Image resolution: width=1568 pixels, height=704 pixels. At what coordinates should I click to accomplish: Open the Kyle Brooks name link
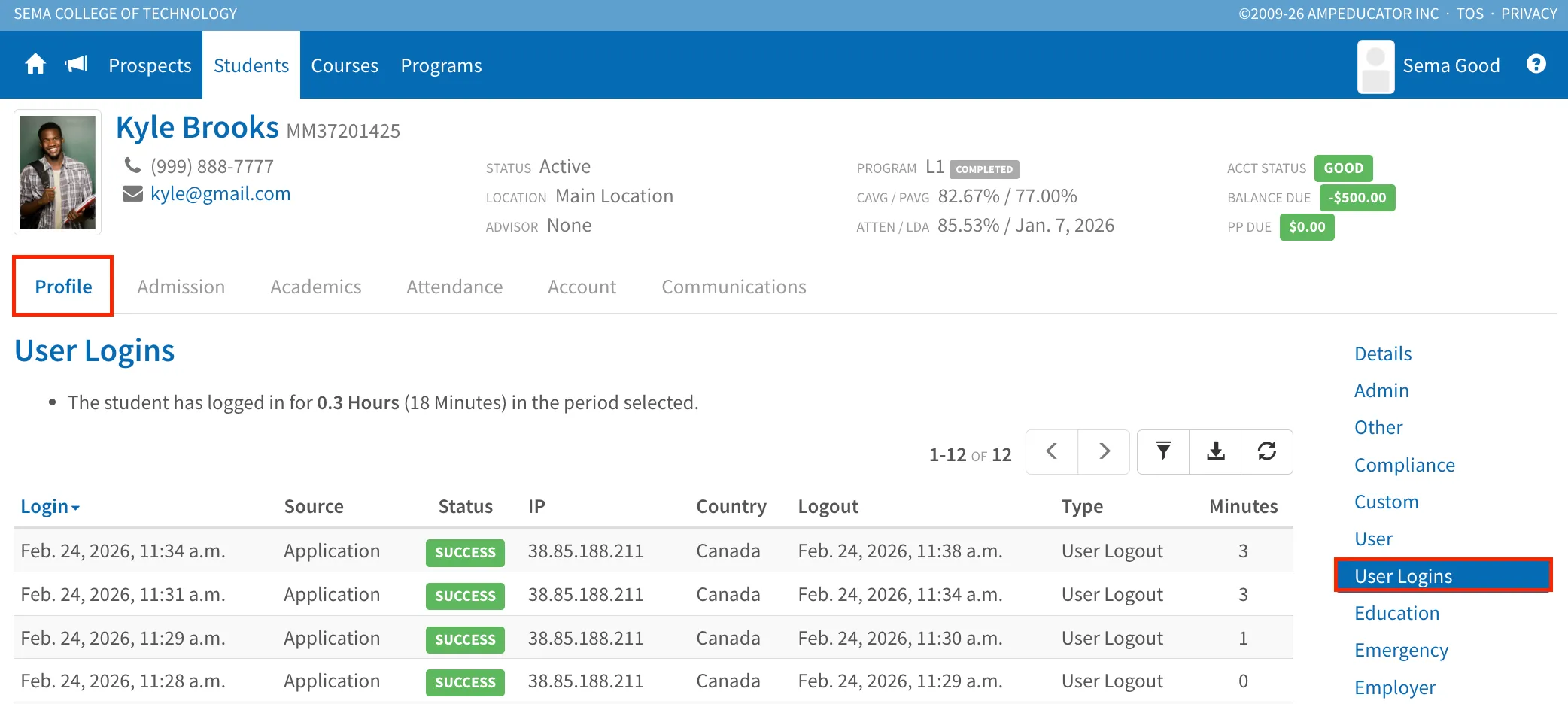click(x=197, y=128)
